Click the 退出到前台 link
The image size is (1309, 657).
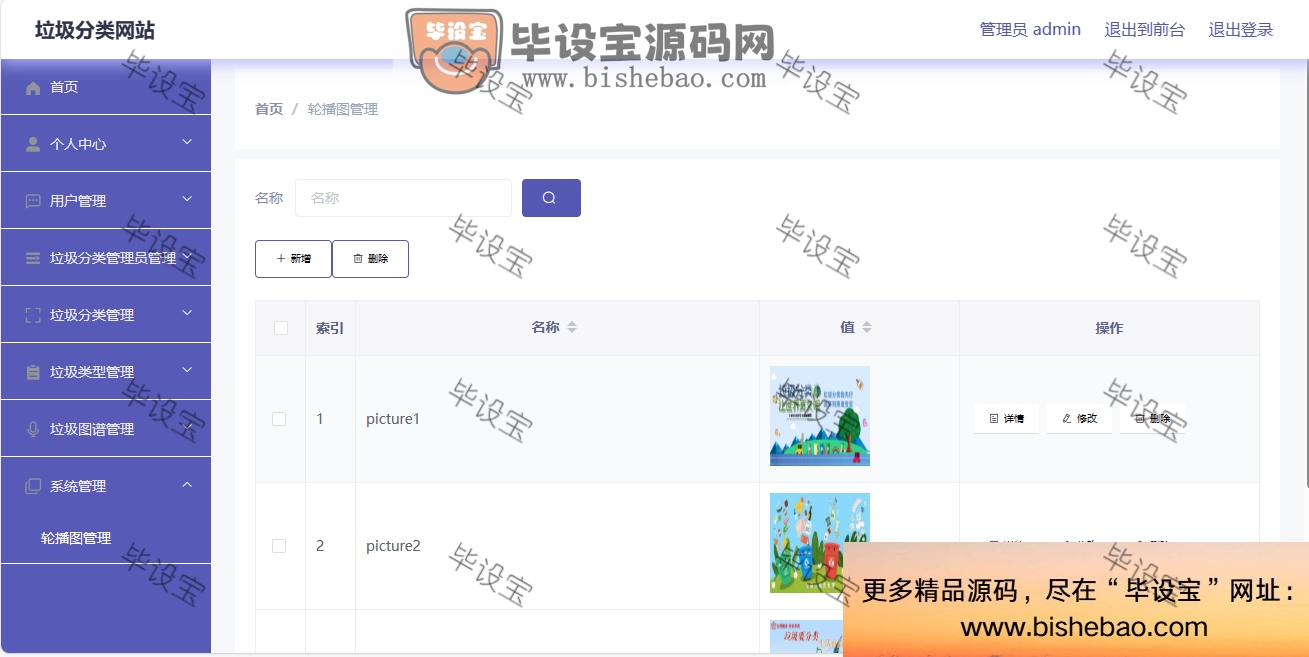(x=1144, y=30)
